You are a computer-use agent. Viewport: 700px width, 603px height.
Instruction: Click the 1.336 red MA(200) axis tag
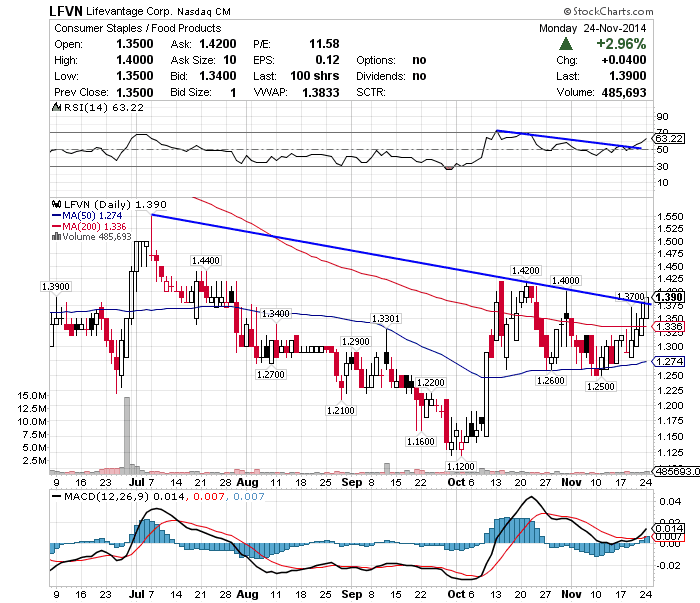click(668, 327)
